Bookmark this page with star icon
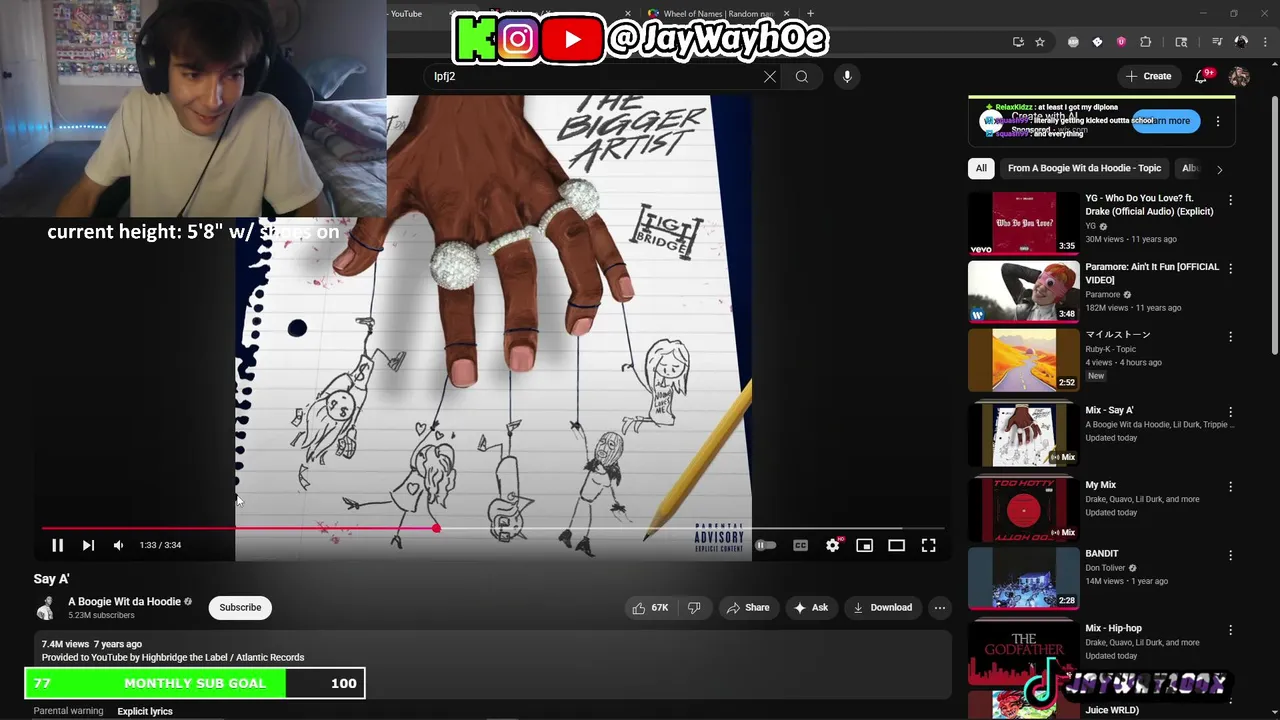 coord(1040,42)
